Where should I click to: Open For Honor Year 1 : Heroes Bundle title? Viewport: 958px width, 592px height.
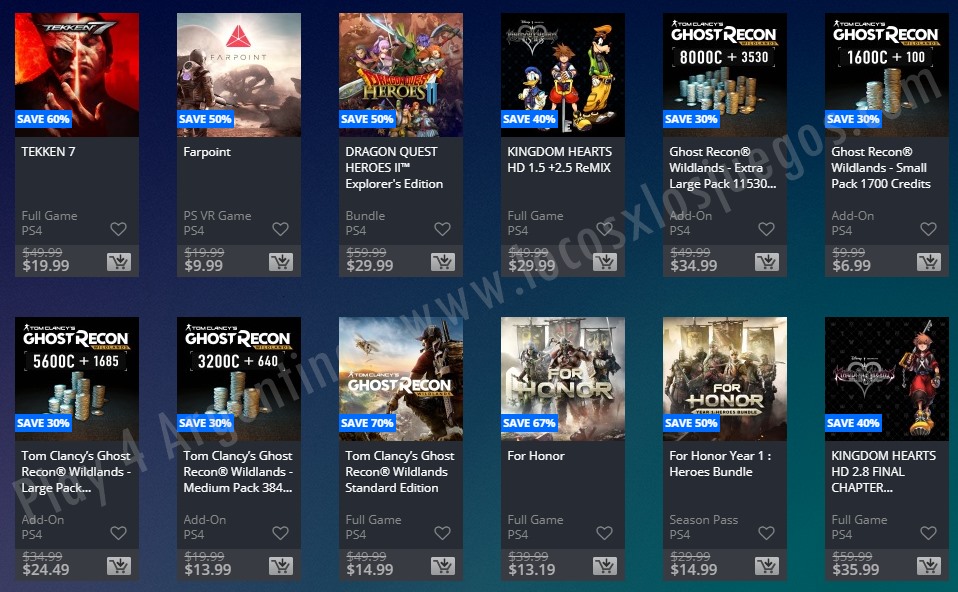(720, 464)
